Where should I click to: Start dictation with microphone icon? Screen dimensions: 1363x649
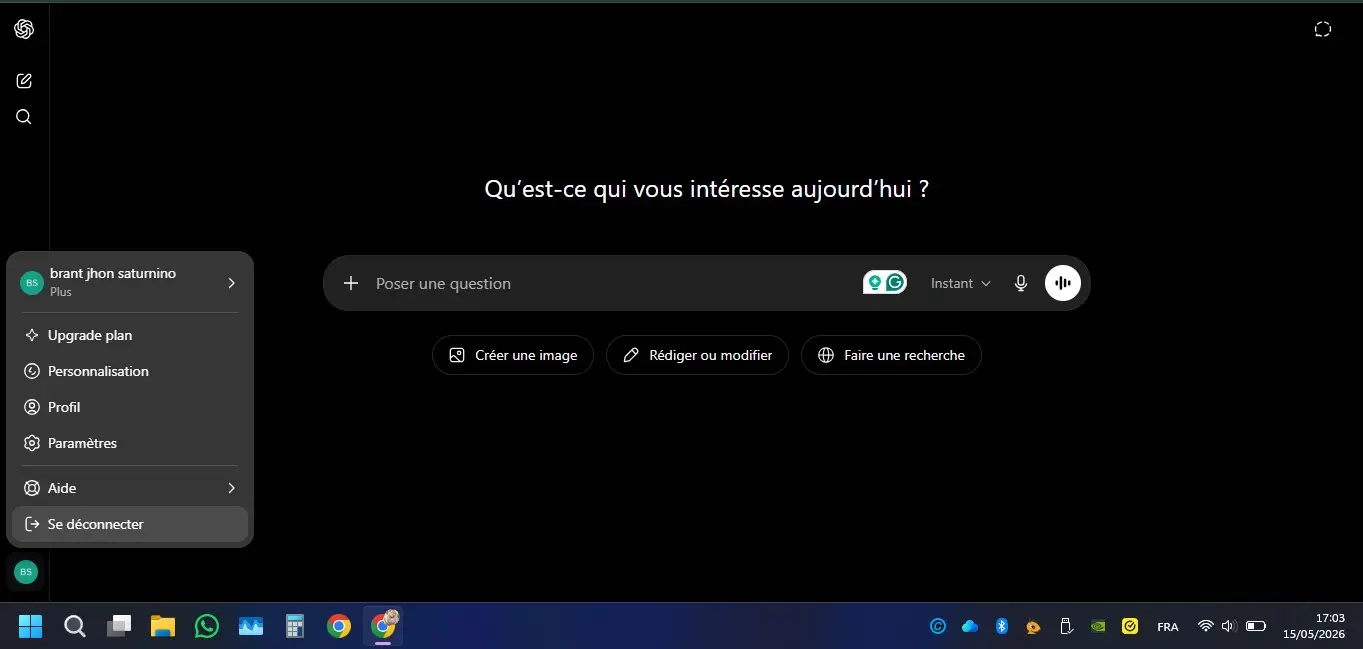click(x=1021, y=283)
